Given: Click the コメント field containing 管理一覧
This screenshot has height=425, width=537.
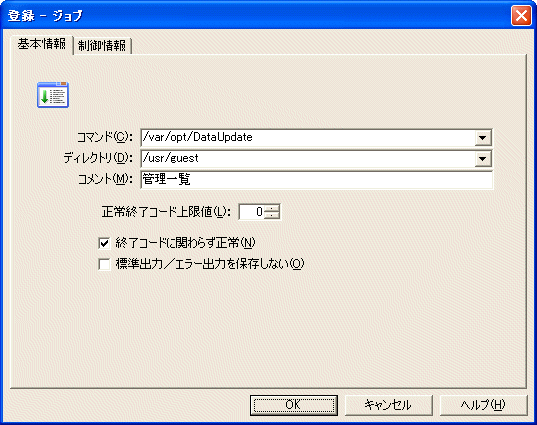Looking at the screenshot, I should coord(317,179).
